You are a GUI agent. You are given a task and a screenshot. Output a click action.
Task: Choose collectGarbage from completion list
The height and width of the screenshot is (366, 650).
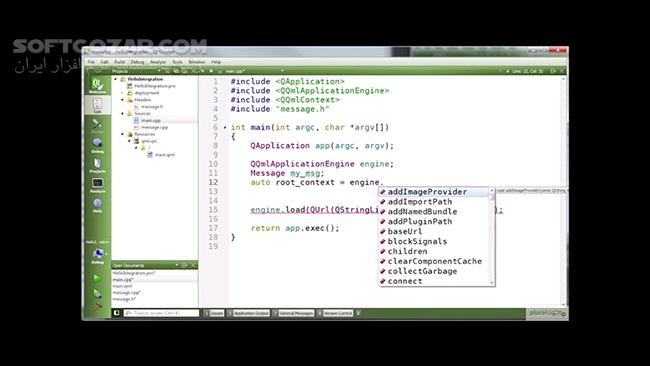point(434,271)
